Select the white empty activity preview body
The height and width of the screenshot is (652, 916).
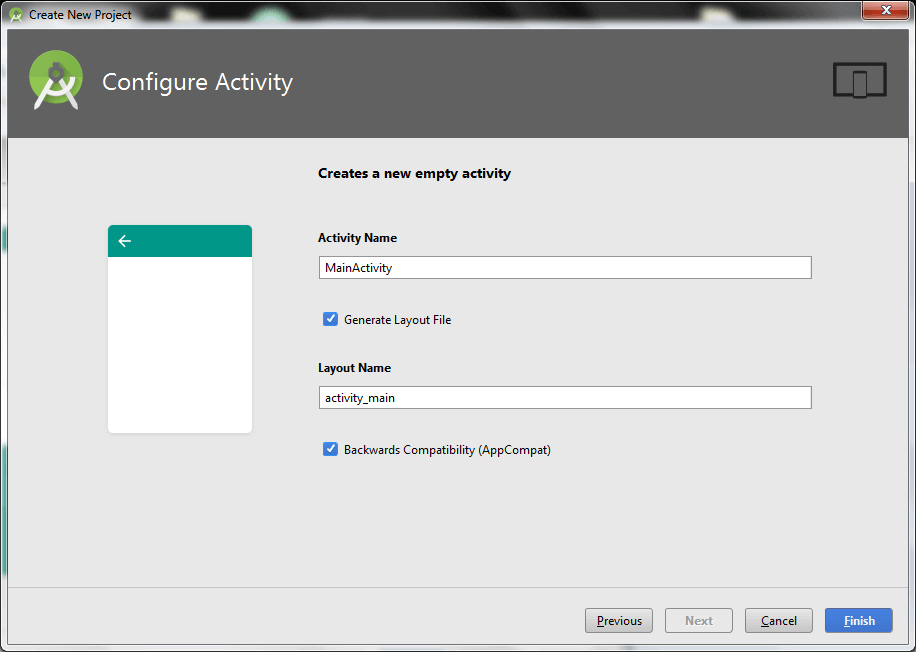pos(180,344)
